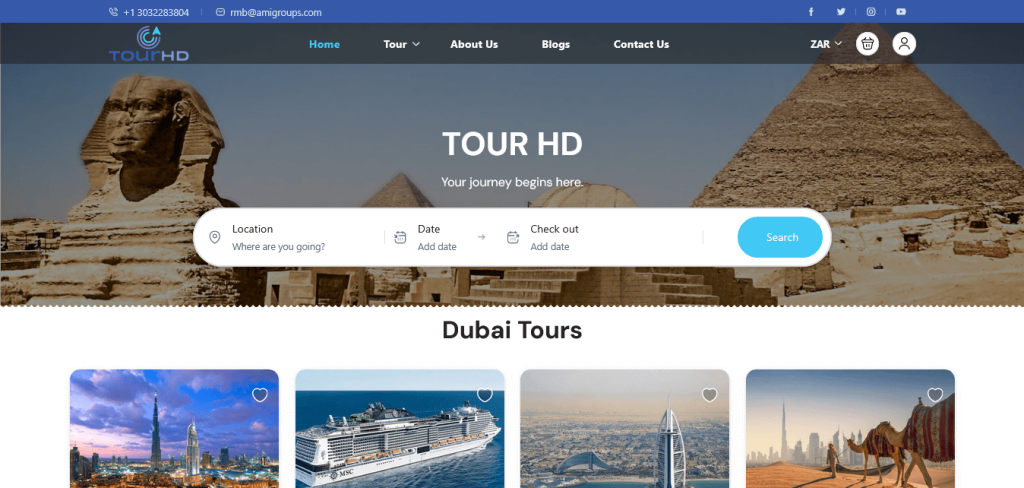Expand the Tour menu dropdown
Image resolution: width=1024 pixels, height=488 pixels.
coord(401,44)
